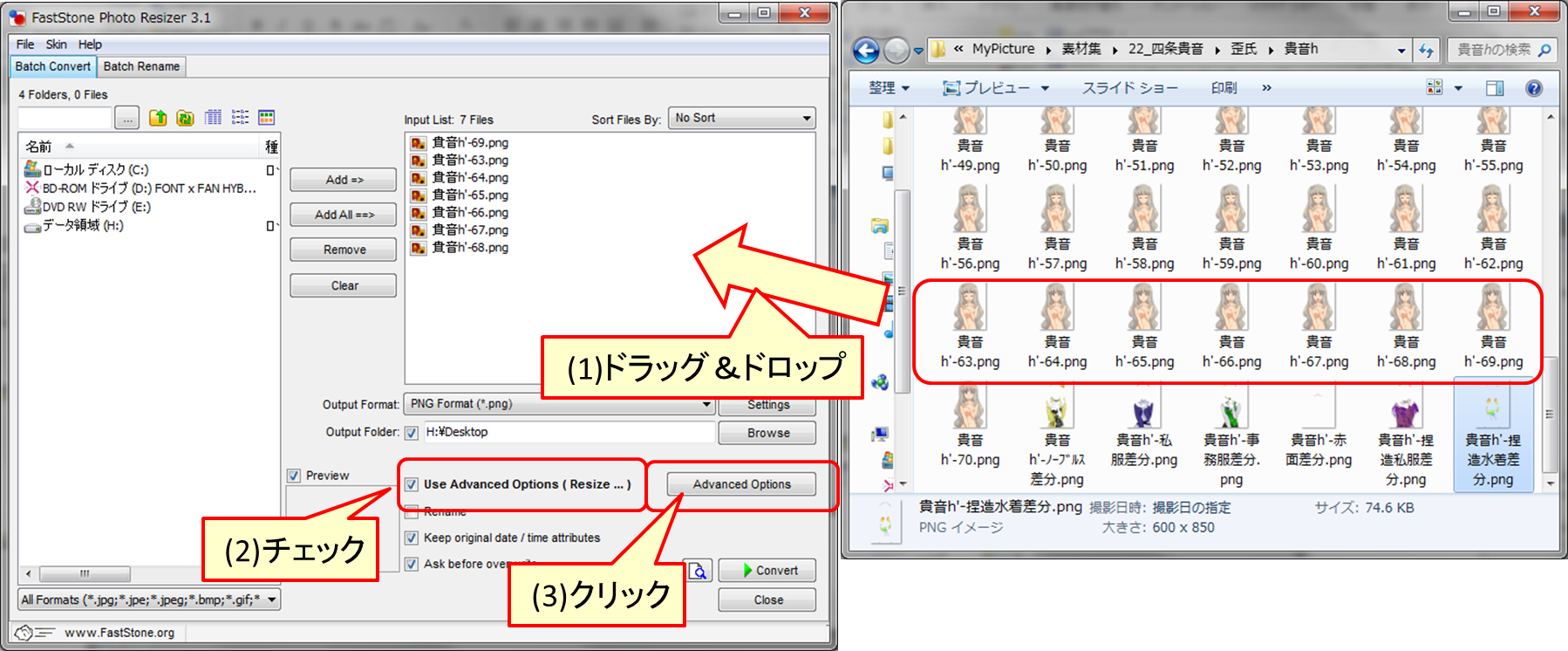Viewport: 1568px width, 651px height.
Task: Select 貴音h'-69.png icon in Input List
Action: 419,143
